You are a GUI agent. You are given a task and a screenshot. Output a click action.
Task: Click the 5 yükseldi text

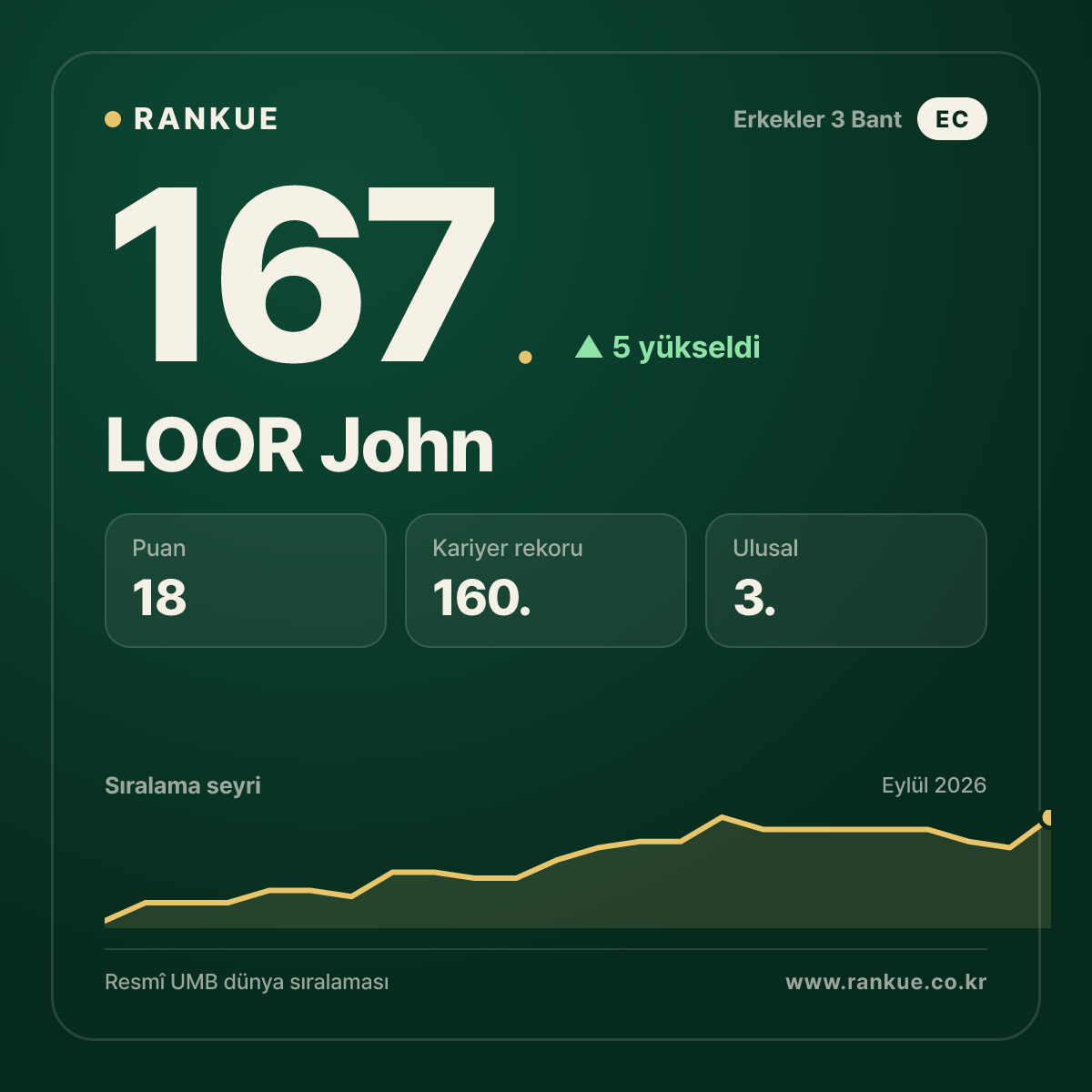coord(686,347)
